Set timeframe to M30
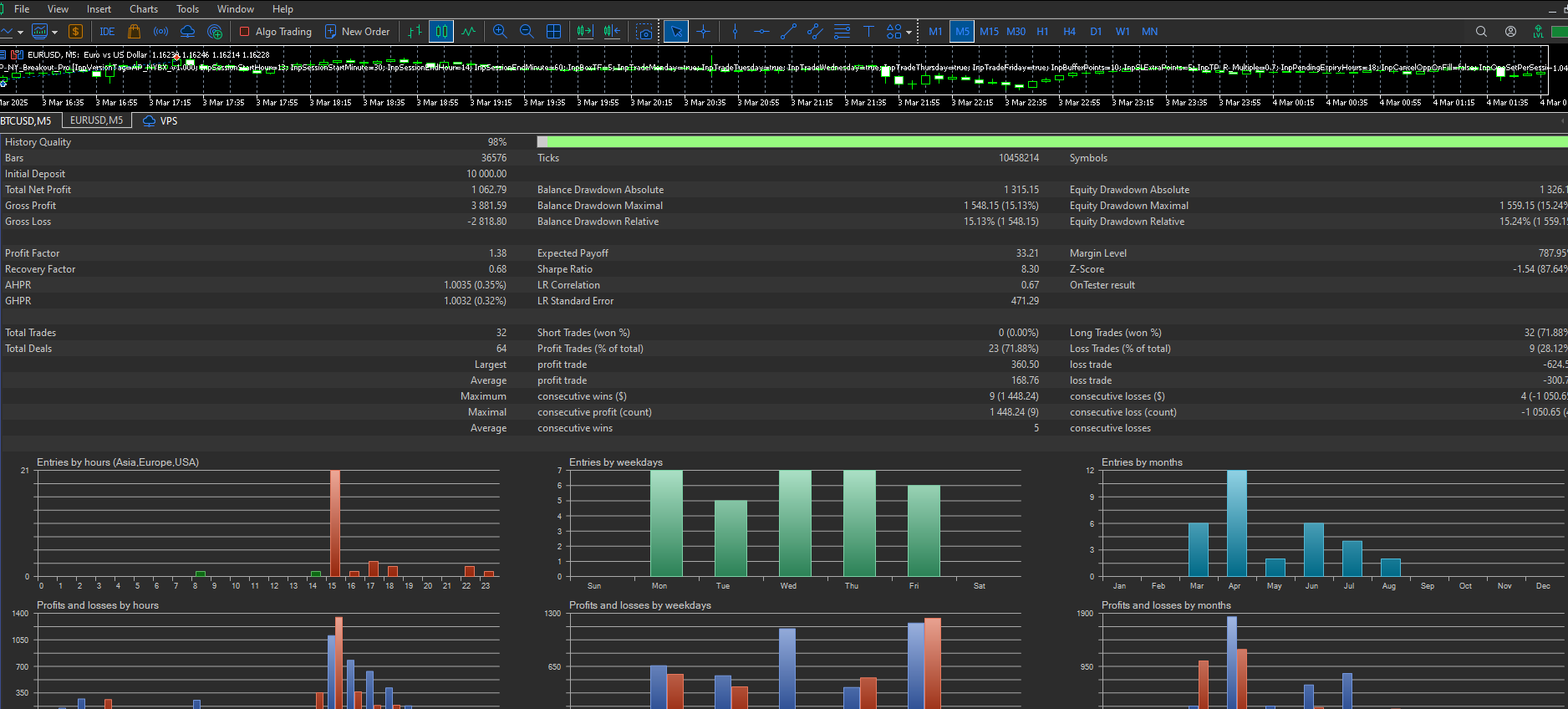 tap(1016, 32)
